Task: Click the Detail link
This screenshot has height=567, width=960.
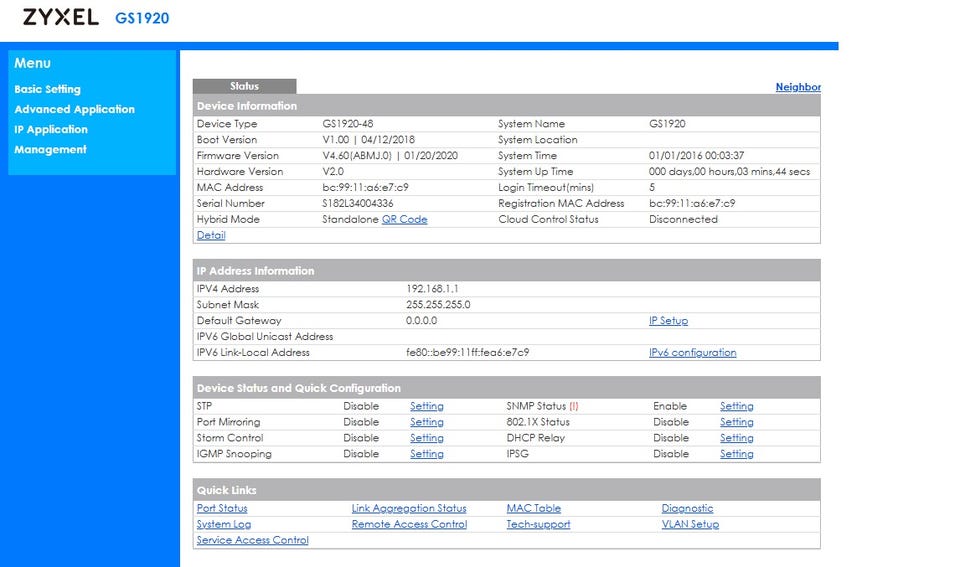Action: (211, 235)
